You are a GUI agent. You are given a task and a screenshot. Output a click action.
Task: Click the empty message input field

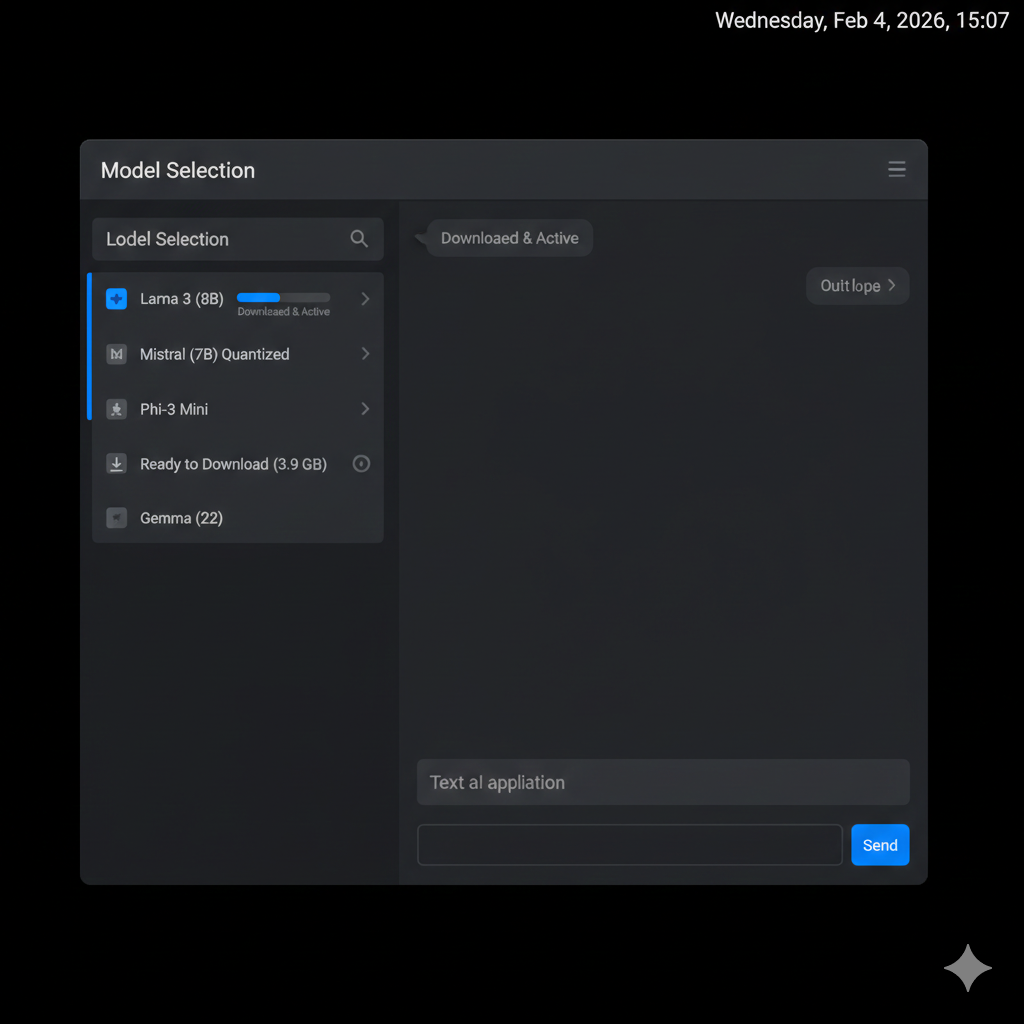click(629, 845)
